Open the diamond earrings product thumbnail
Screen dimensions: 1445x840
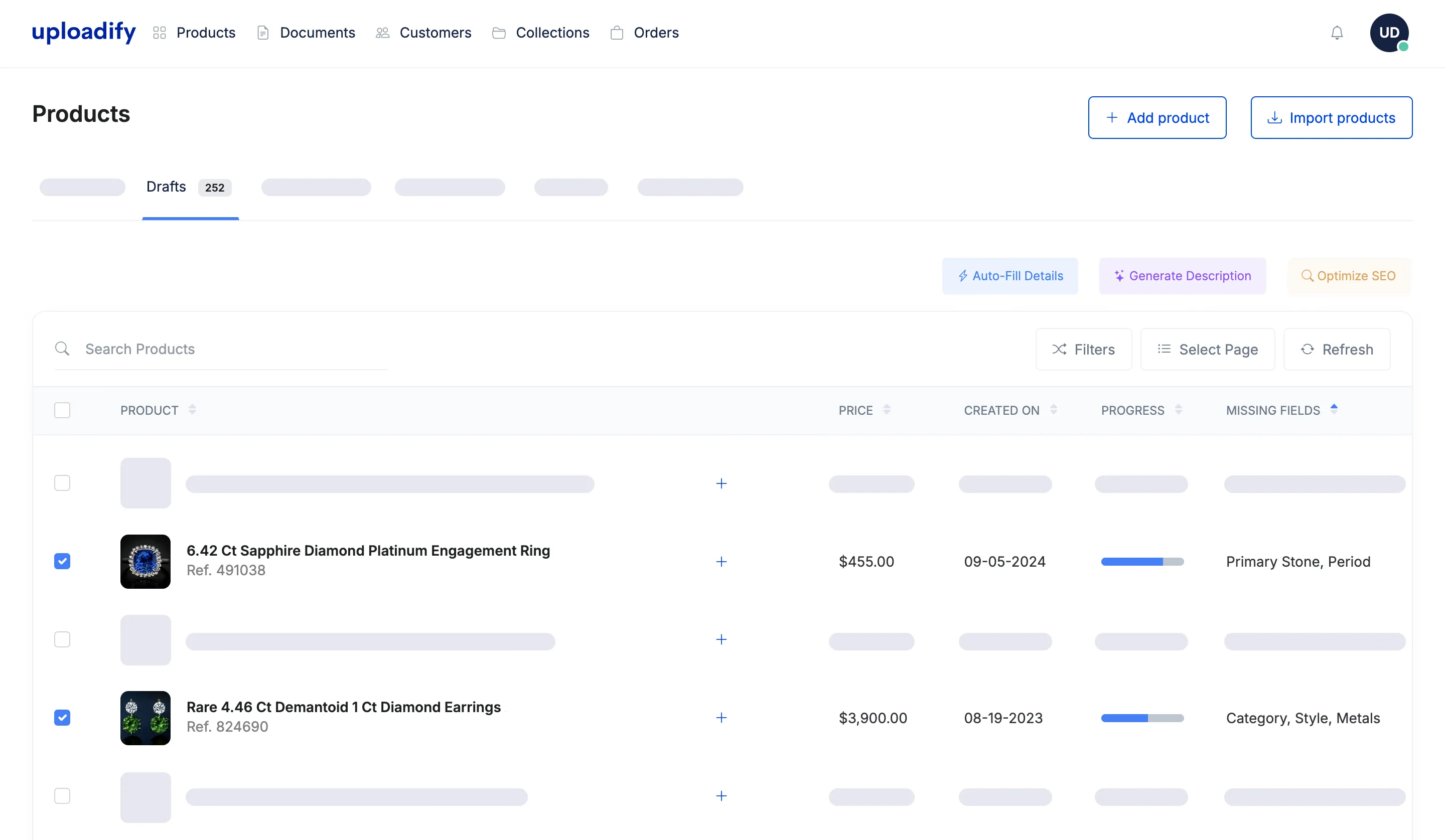tap(145, 717)
